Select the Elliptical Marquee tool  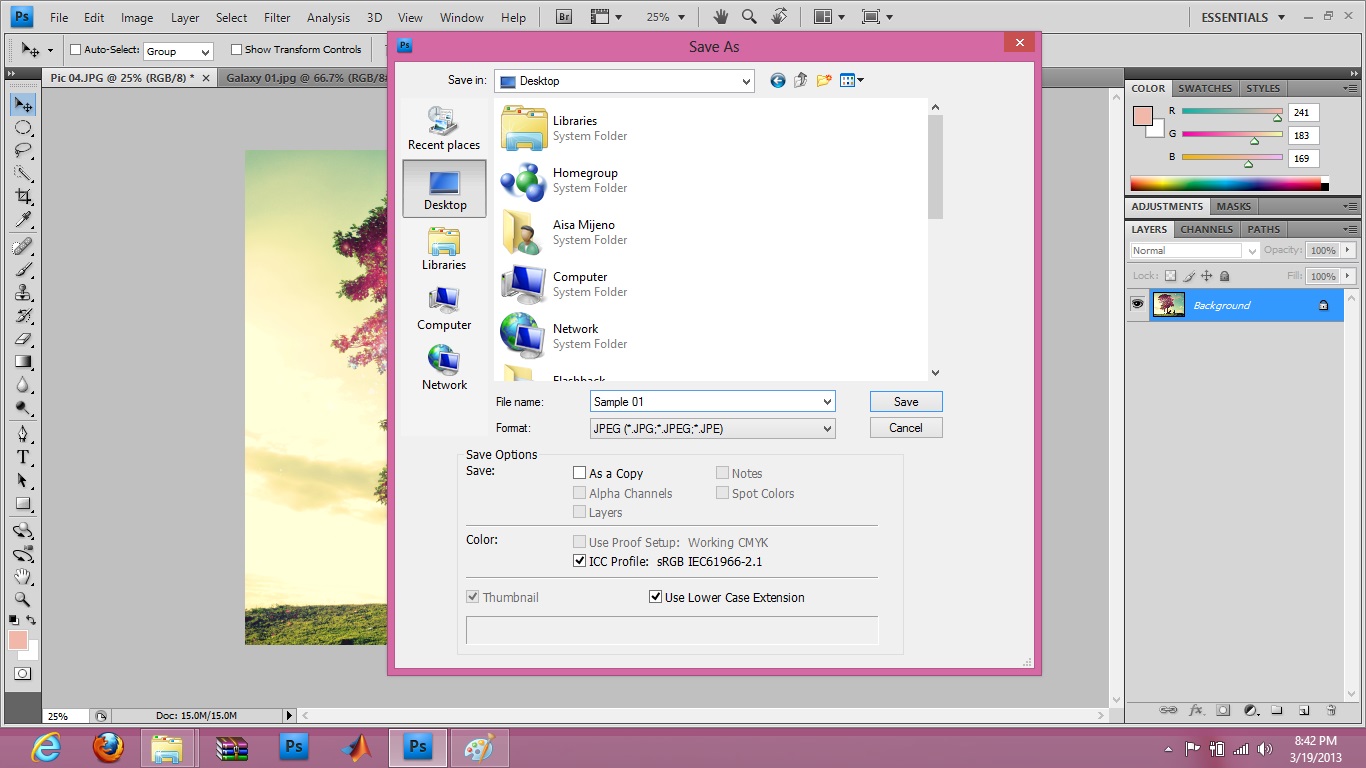23,128
